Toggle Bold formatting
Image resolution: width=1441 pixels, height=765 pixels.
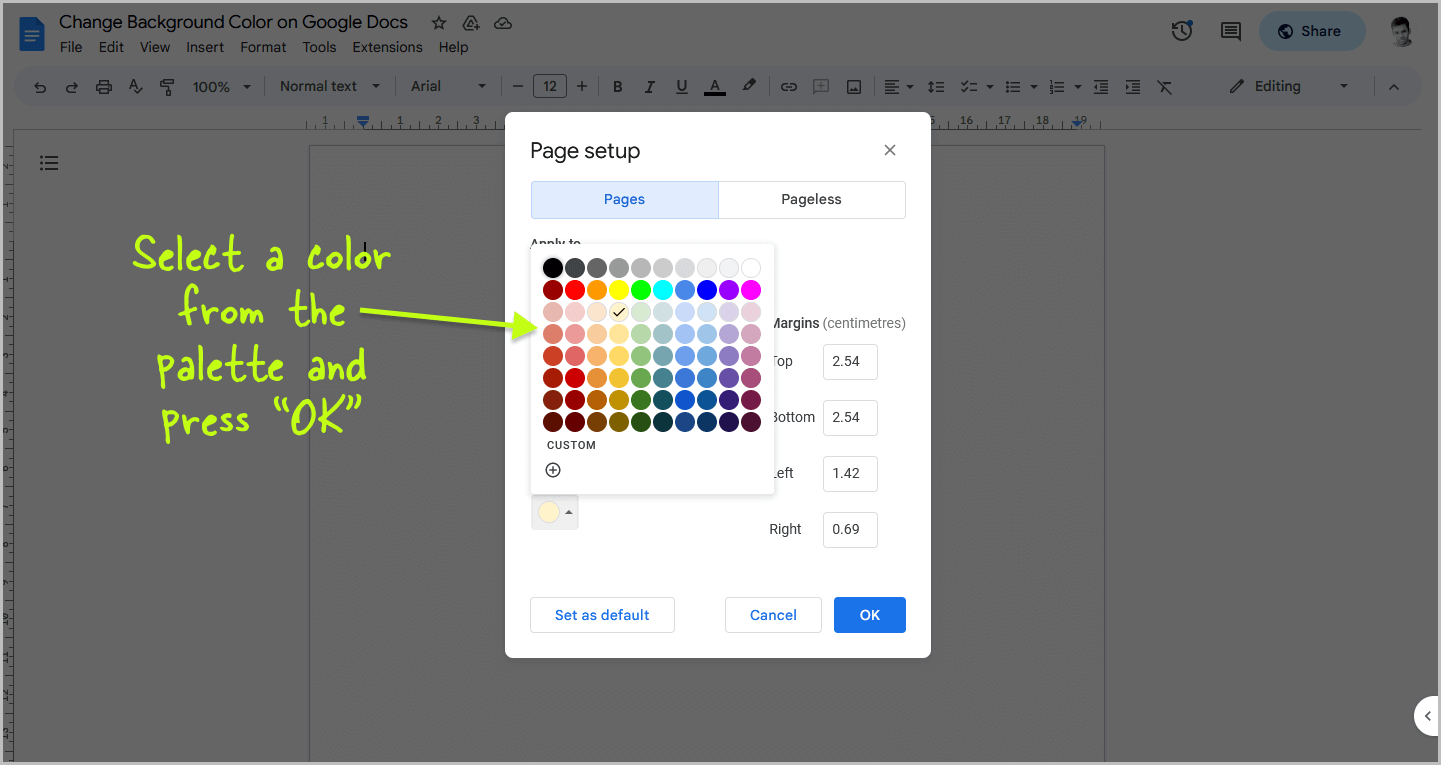tap(618, 87)
